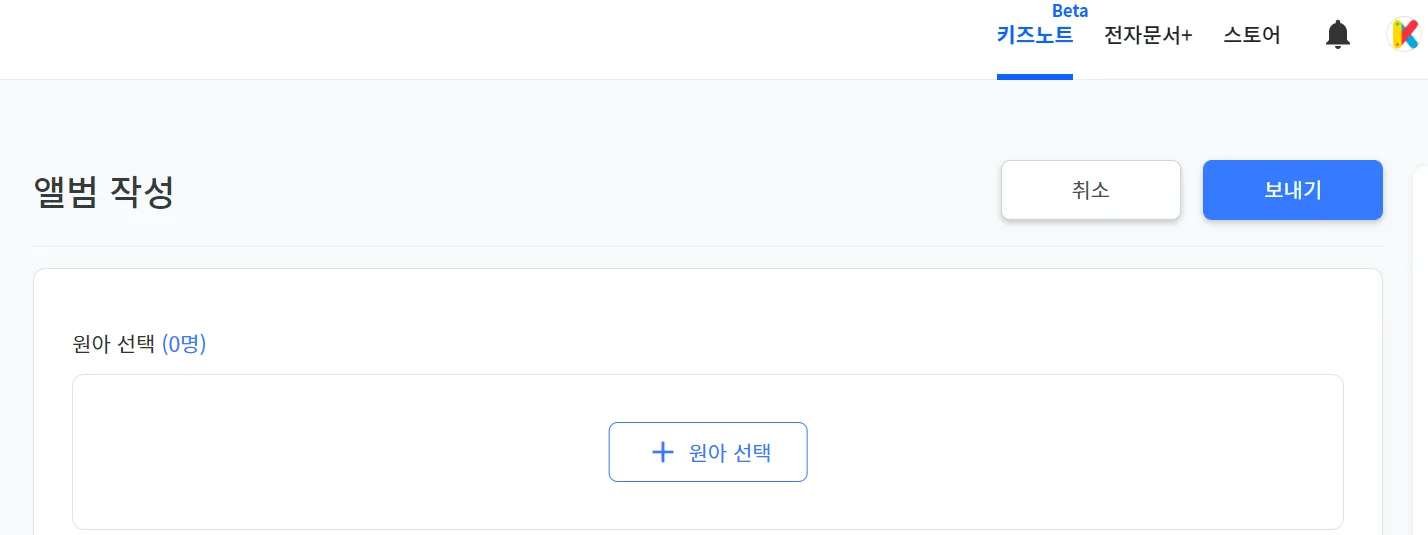Image resolution: width=1428 pixels, height=535 pixels.
Task: Click the blue underline beneath 키즈노트 tab
Action: pyautogui.click(x=1034, y=77)
